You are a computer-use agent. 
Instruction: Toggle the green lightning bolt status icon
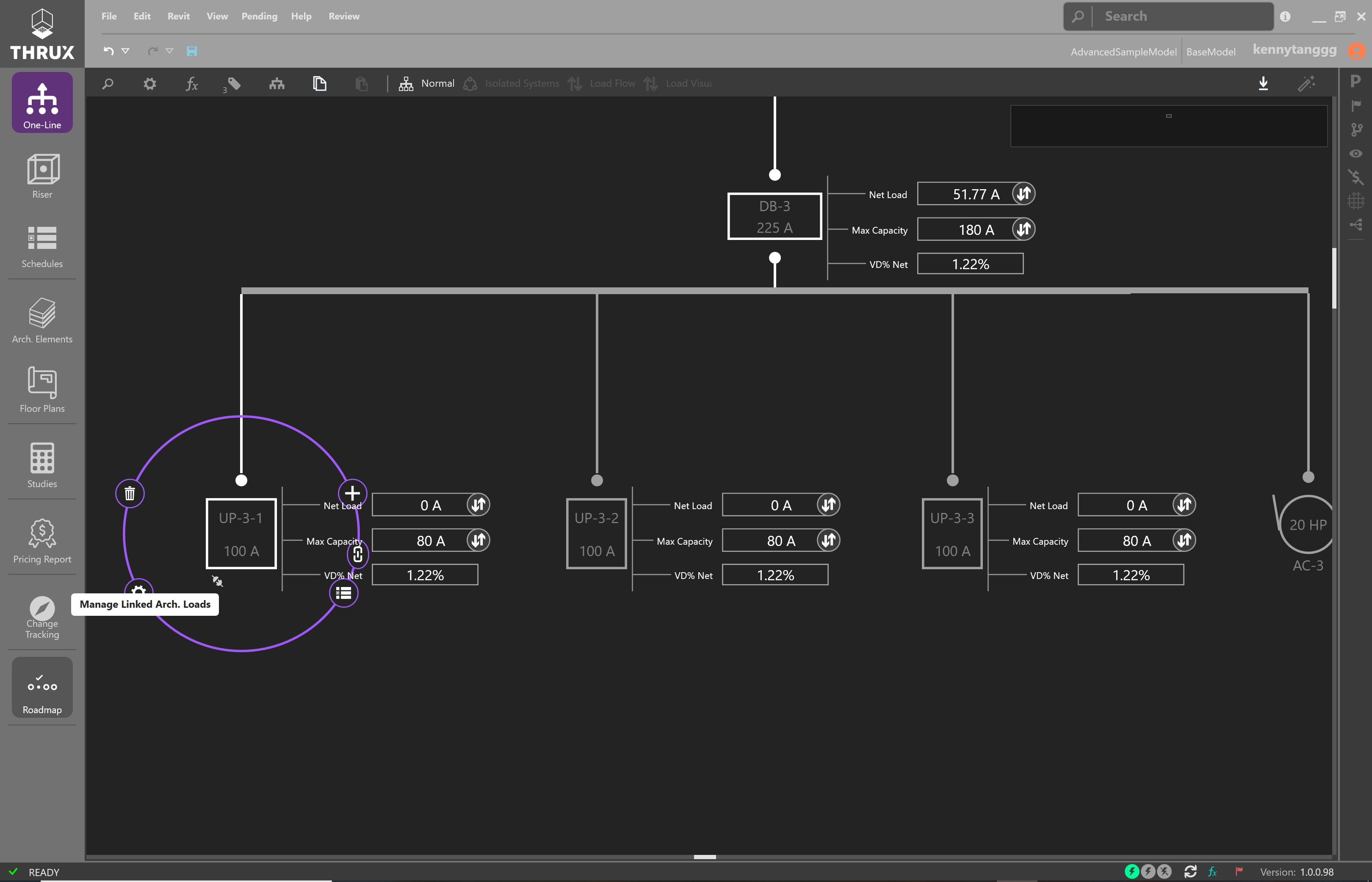[1131, 871]
